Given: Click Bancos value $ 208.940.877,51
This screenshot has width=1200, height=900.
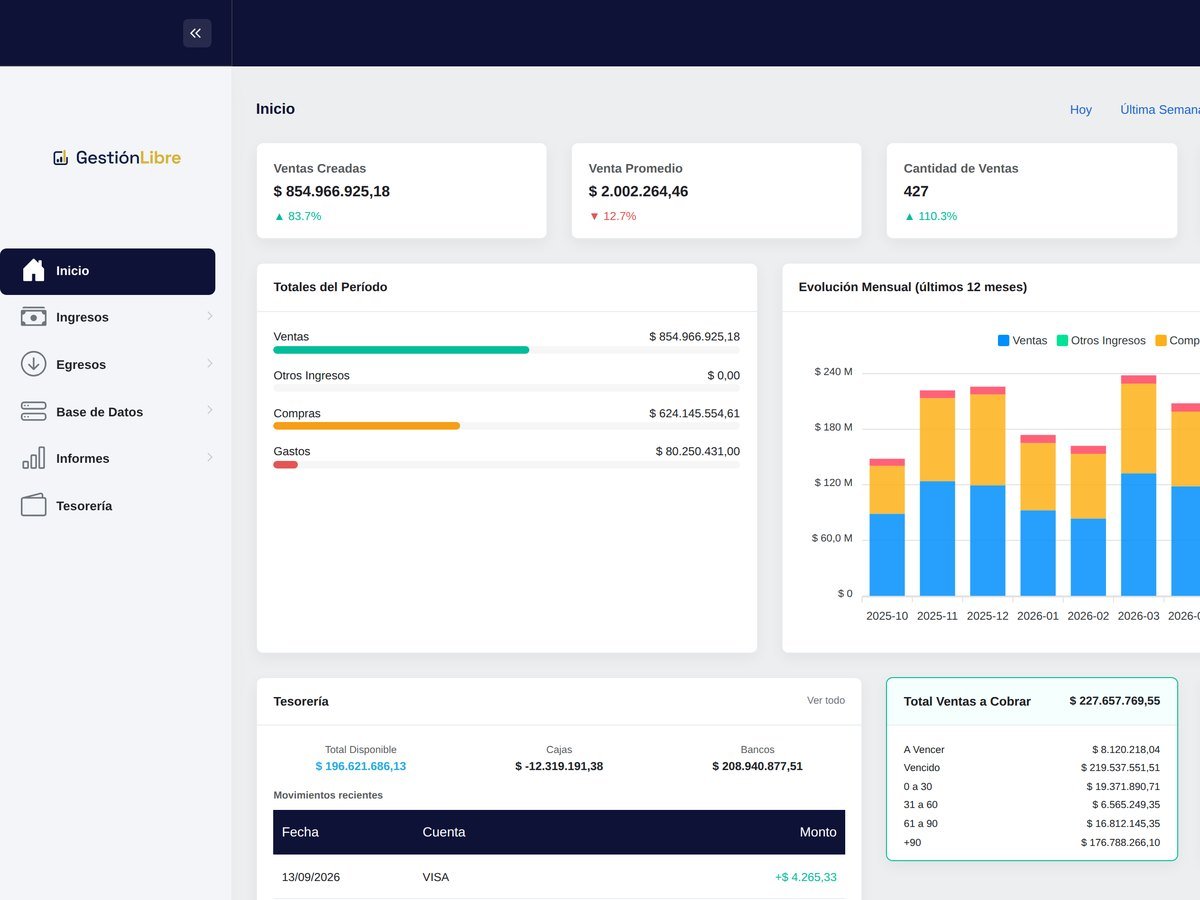Looking at the screenshot, I should (x=757, y=766).
